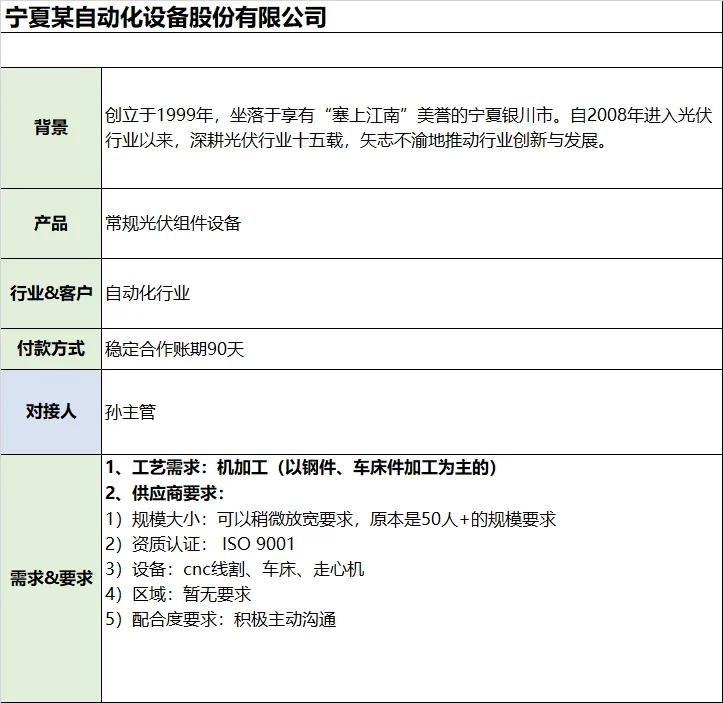Image resolution: width=723 pixels, height=703 pixels.
Task: Click the blue 对接人 label cell
Action: point(51,412)
